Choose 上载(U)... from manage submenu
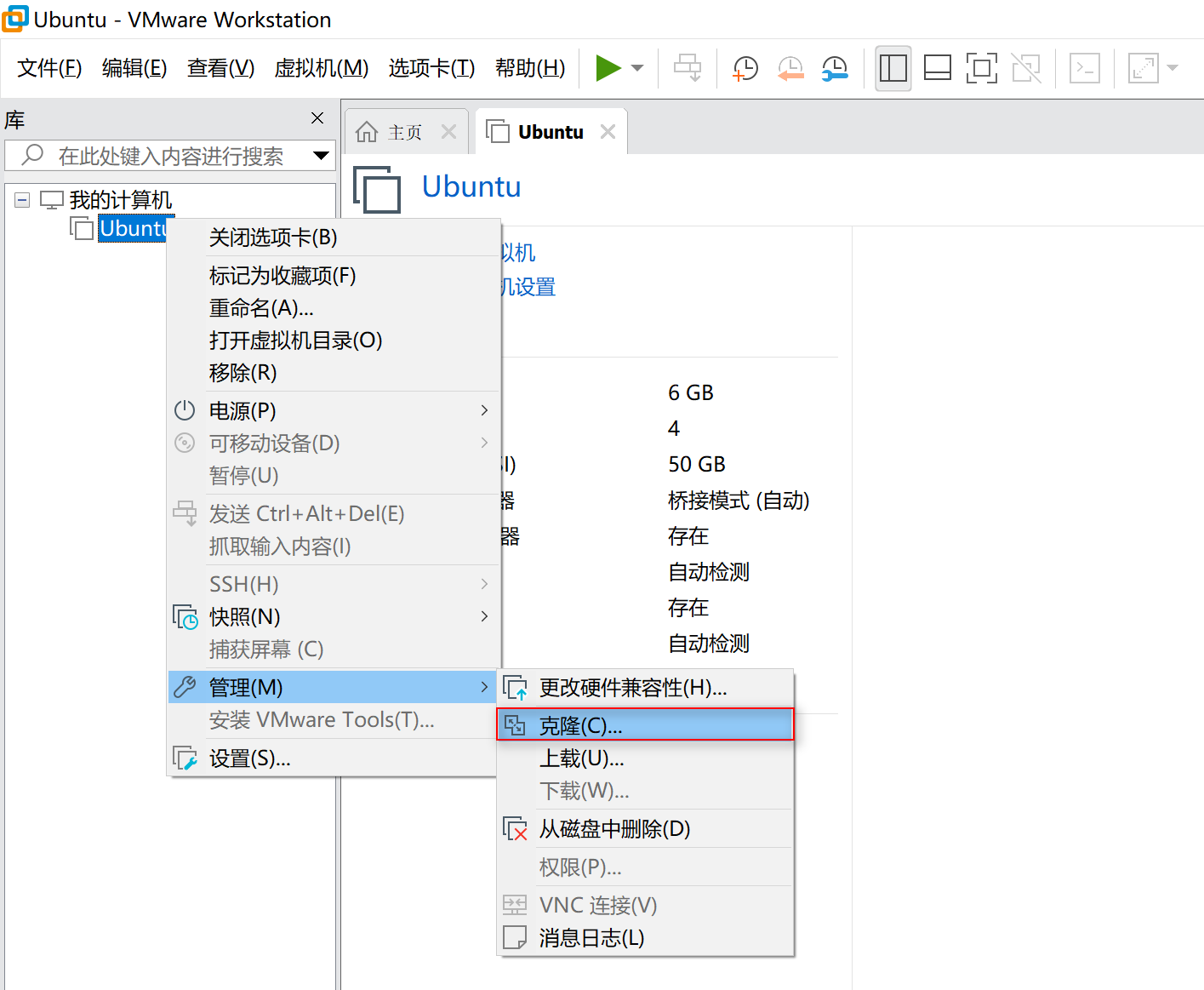 [646, 758]
